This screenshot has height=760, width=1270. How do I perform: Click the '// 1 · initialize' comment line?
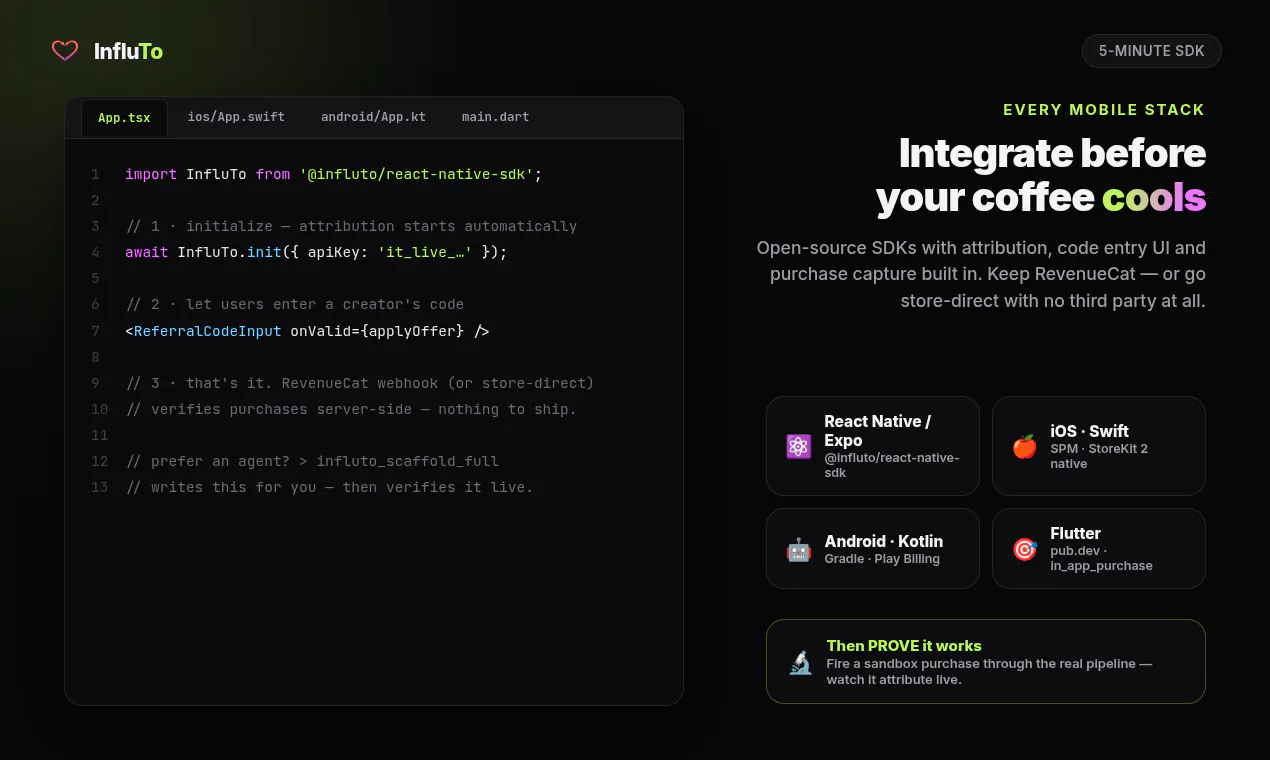[x=351, y=226]
